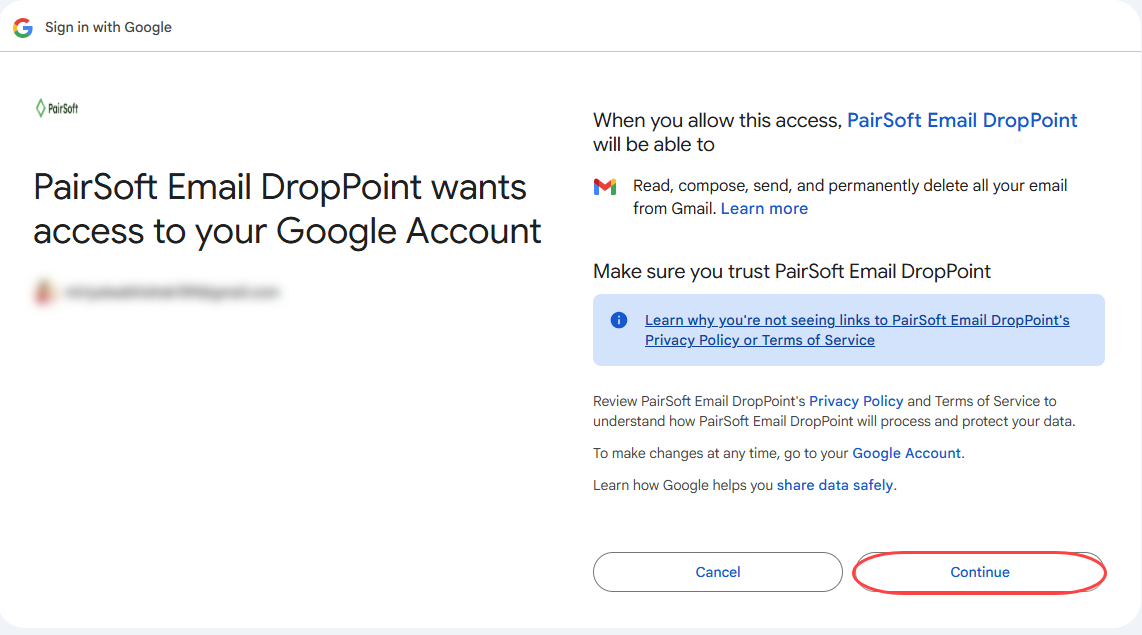Click the Terms of Service text in review paragraph
Viewport: 1142px width, 635px height.
click(981, 401)
